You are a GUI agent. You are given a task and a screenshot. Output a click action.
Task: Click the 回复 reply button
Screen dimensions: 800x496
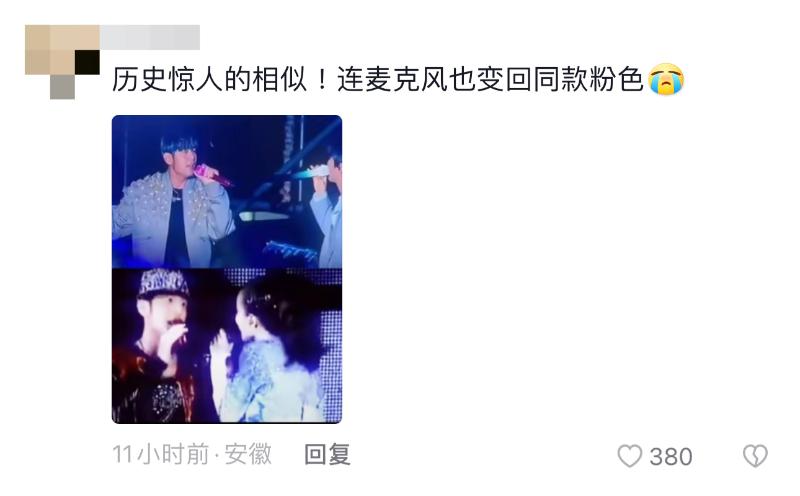pyautogui.click(x=328, y=454)
